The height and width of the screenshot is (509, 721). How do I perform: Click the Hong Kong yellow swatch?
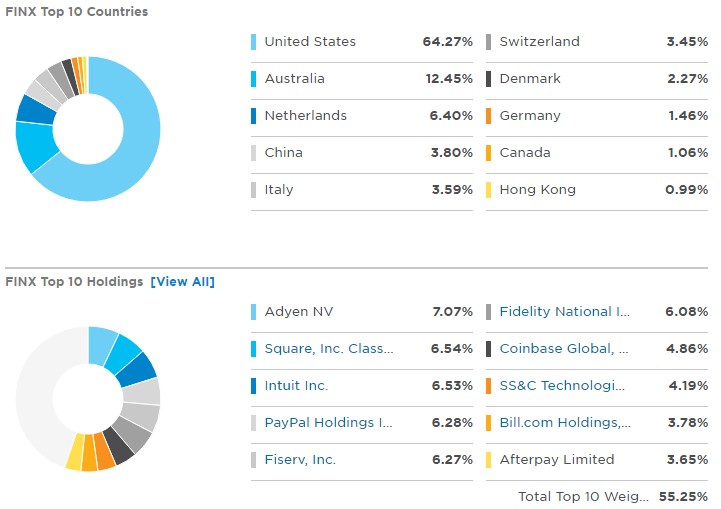(x=488, y=190)
